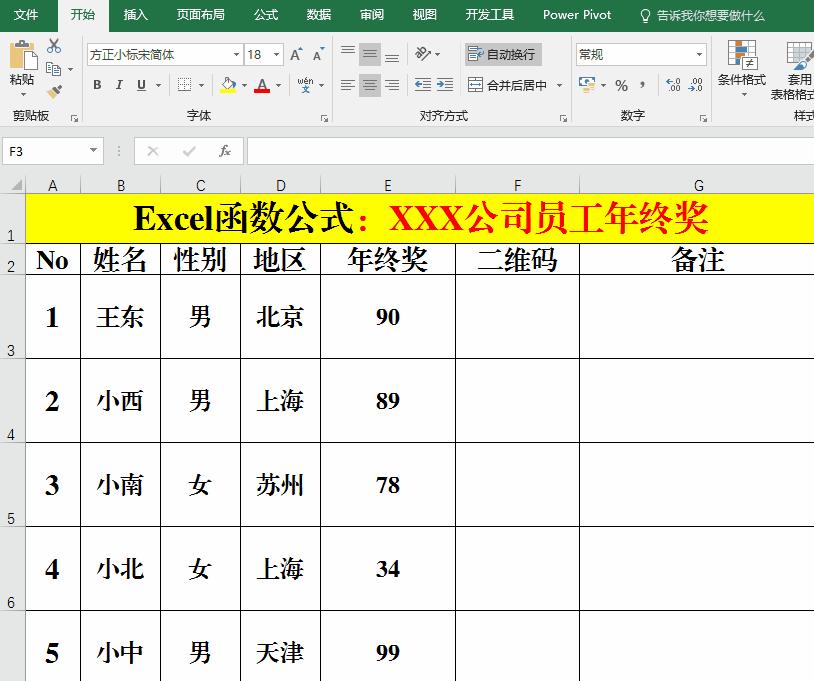
Task: Switch to 数据 Data tab
Action: coord(319,15)
